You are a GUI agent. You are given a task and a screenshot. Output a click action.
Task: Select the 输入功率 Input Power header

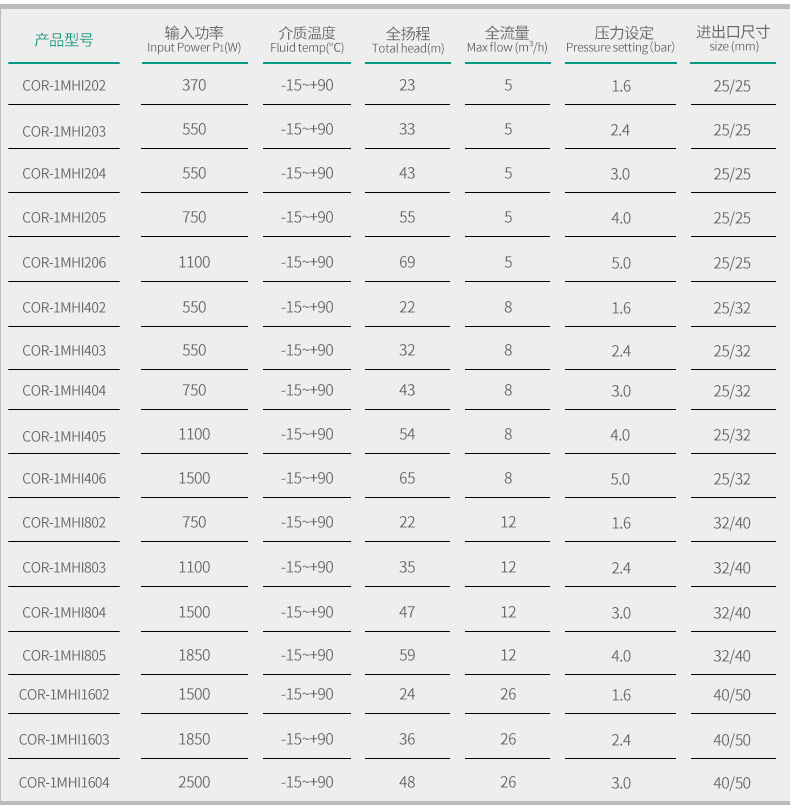[x=194, y=40]
